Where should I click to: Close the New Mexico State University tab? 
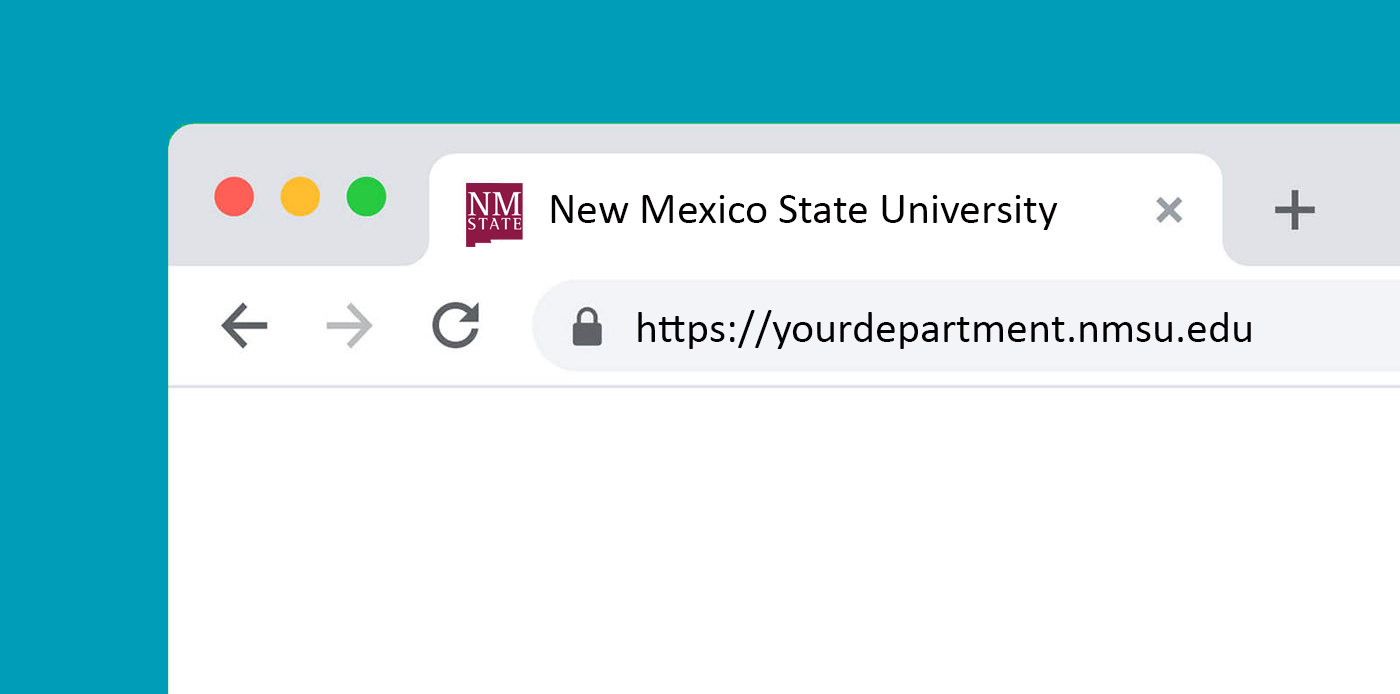[1169, 210]
